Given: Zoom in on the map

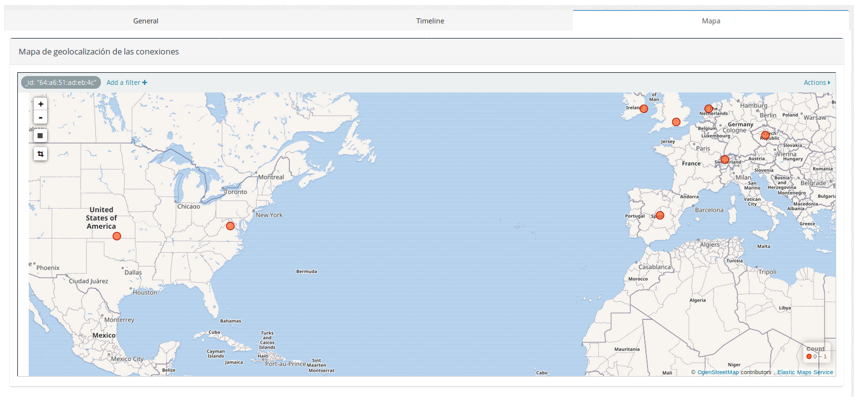Looking at the screenshot, I should tap(41, 104).
